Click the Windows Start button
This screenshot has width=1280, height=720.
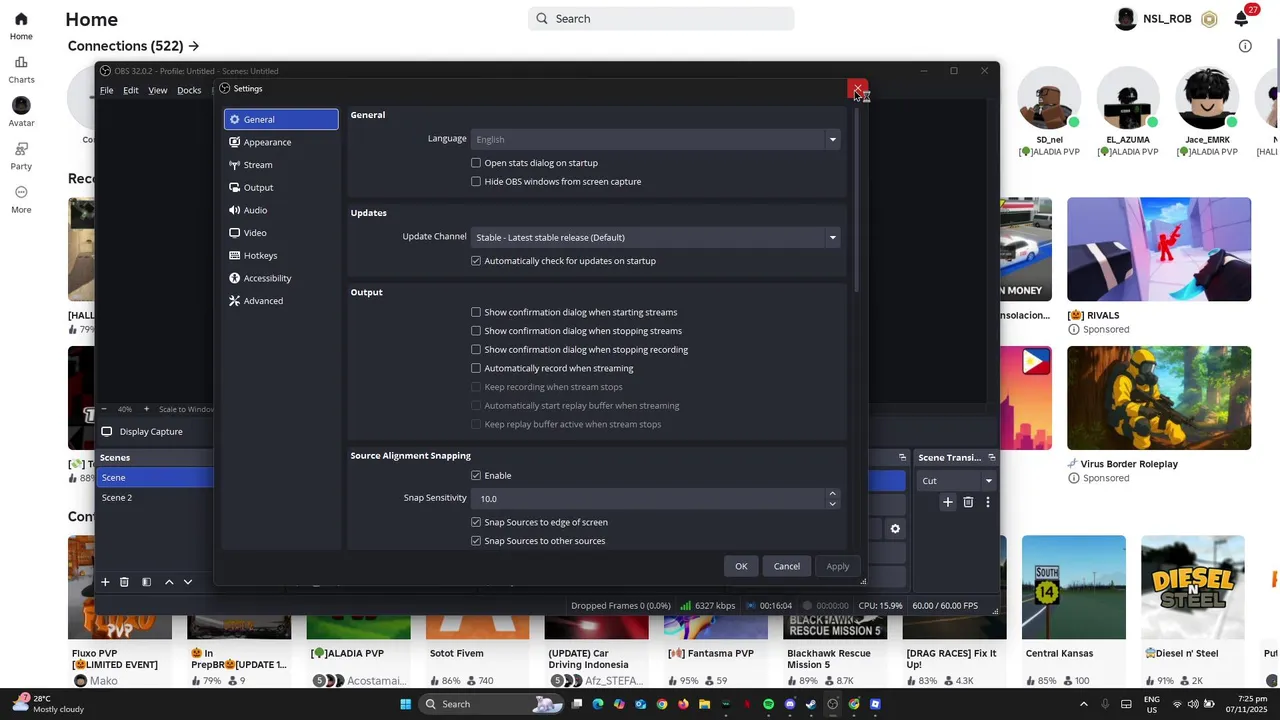[x=405, y=704]
